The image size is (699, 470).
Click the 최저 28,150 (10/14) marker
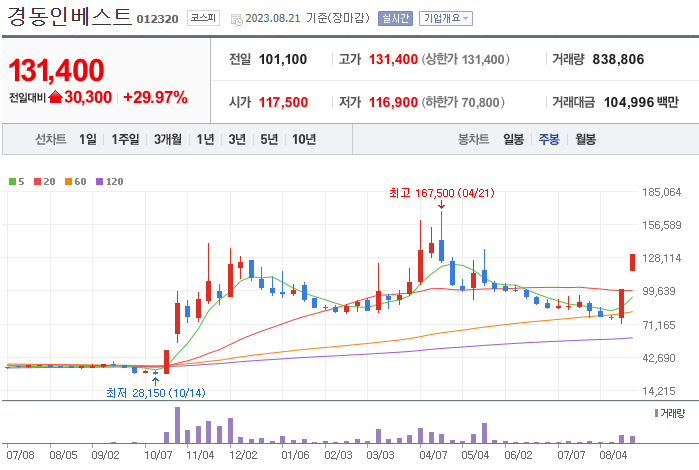156,393
